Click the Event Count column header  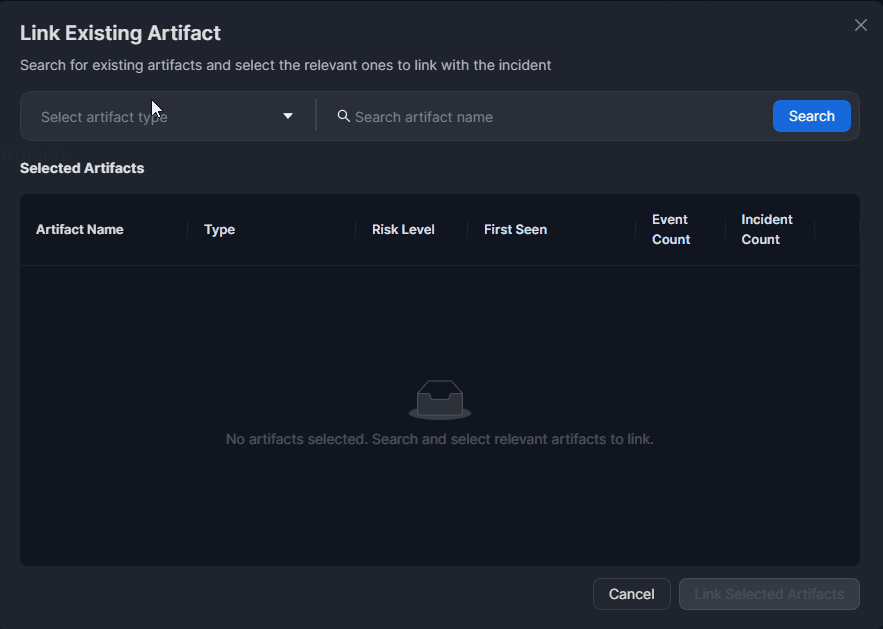(x=671, y=229)
